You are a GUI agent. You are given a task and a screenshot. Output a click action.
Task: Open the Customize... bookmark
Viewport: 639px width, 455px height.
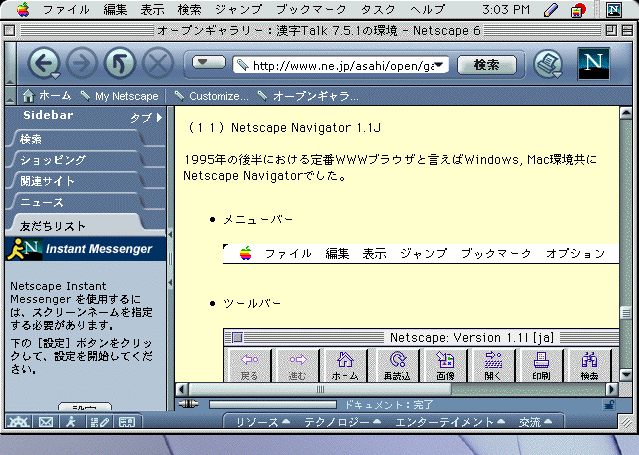coord(212,96)
